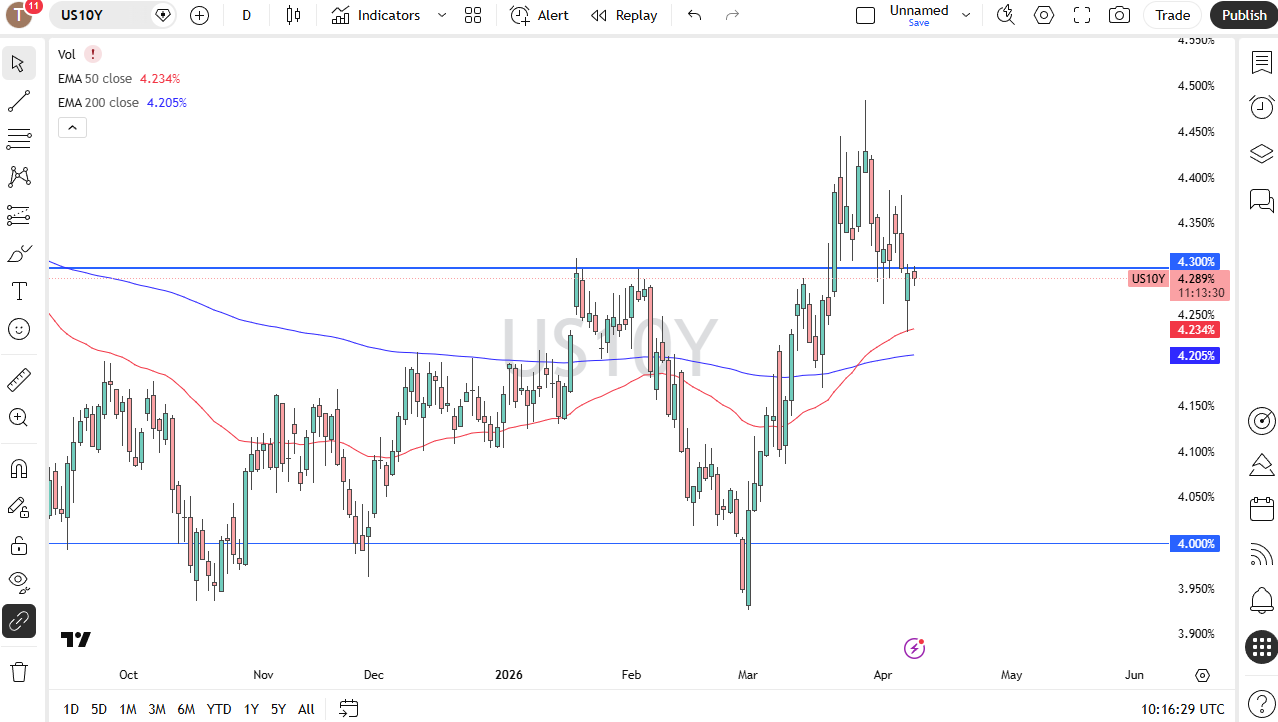Viewport: 1278px width, 722px height.
Task: Open the forecasting and measurement tools
Action: tap(18, 215)
